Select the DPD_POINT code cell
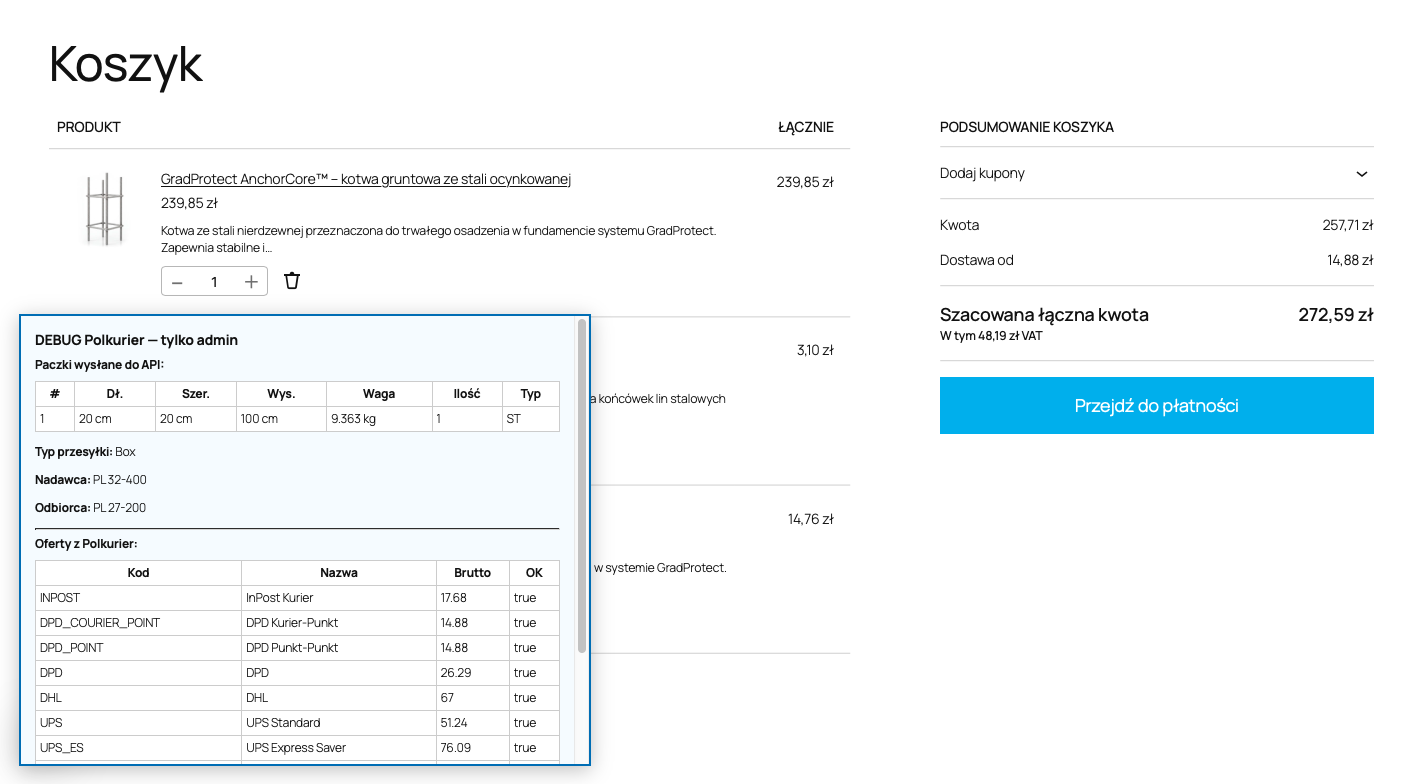 [x=138, y=648]
